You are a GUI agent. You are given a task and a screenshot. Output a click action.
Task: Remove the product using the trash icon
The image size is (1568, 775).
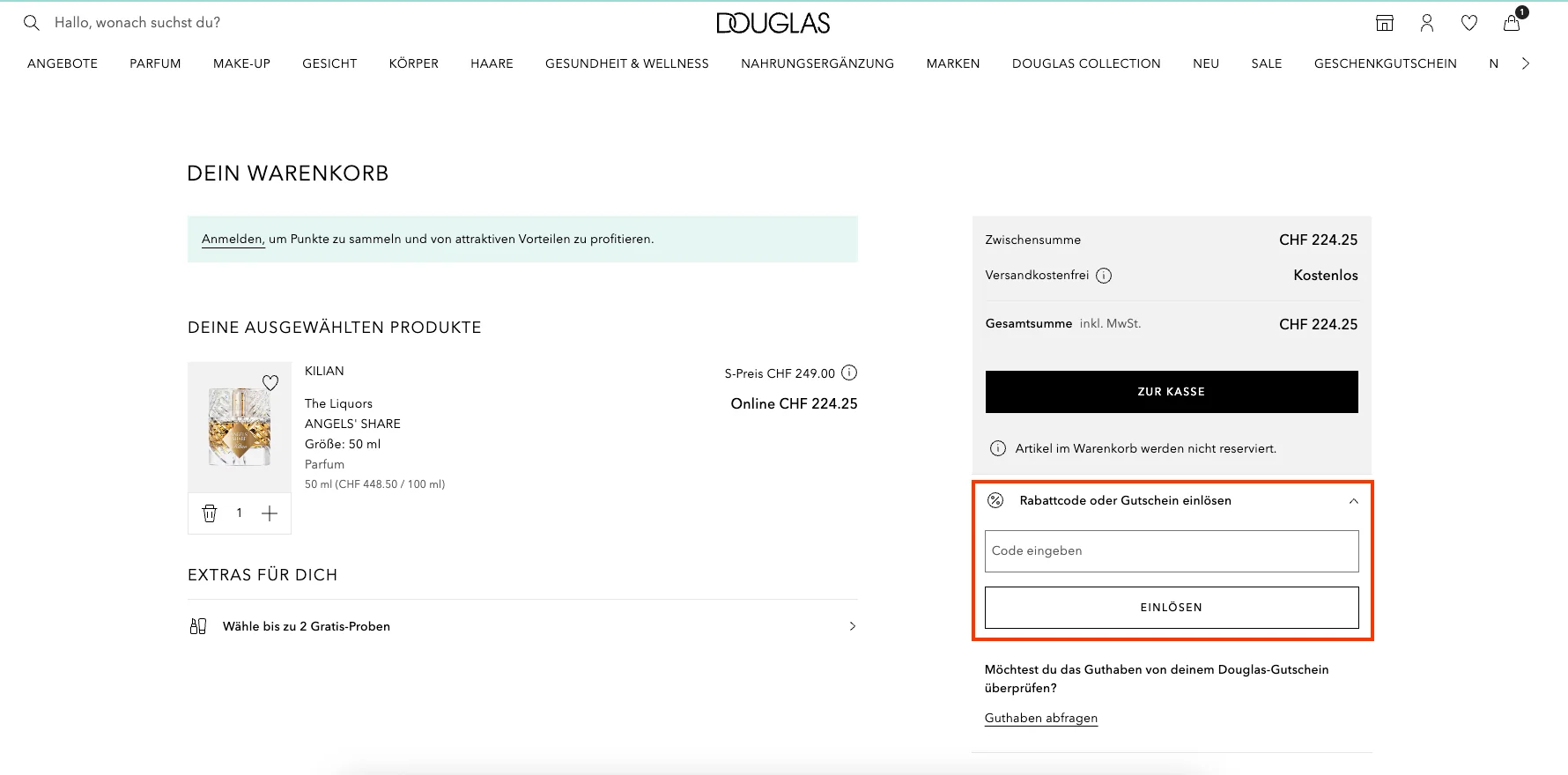[x=210, y=513]
